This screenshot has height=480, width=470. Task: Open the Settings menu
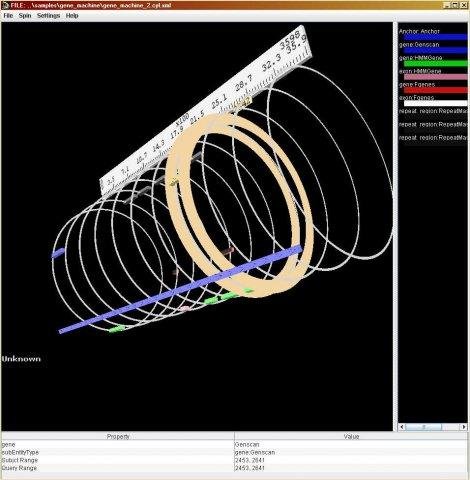(48, 16)
